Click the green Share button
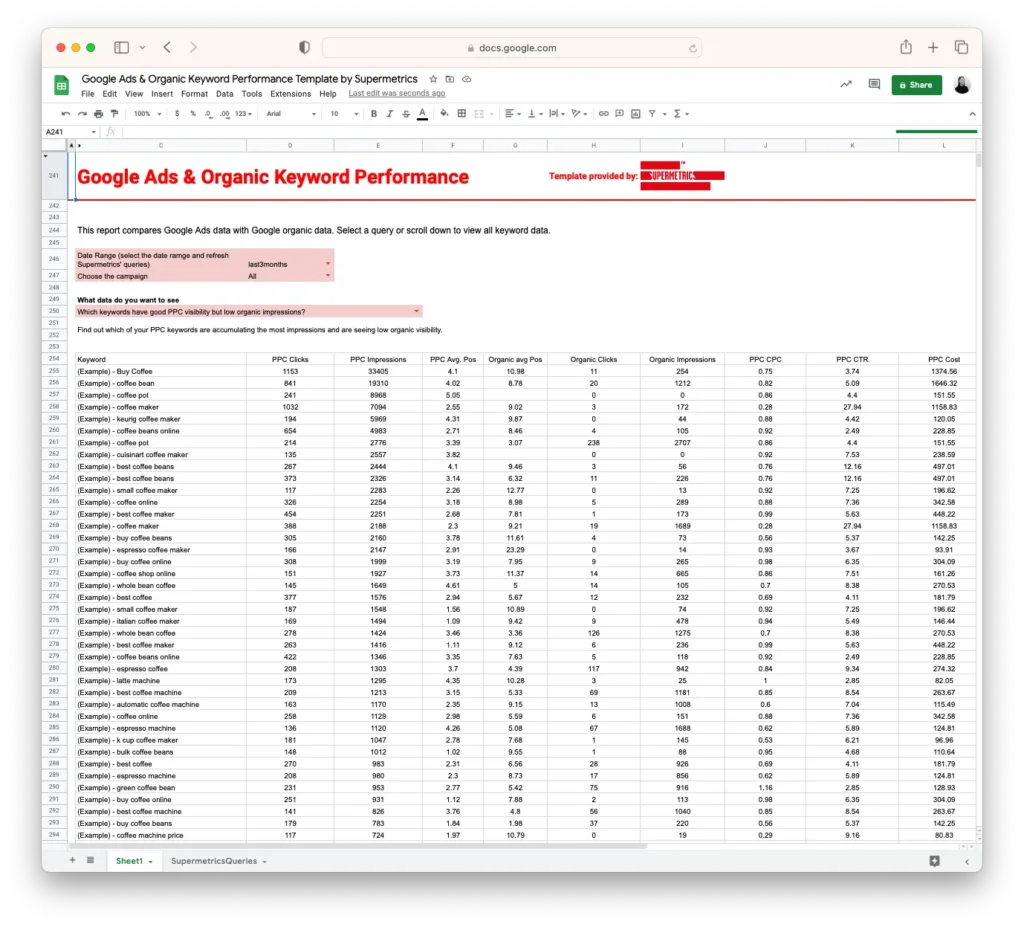 pyautogui.click(x=916, y=85)
